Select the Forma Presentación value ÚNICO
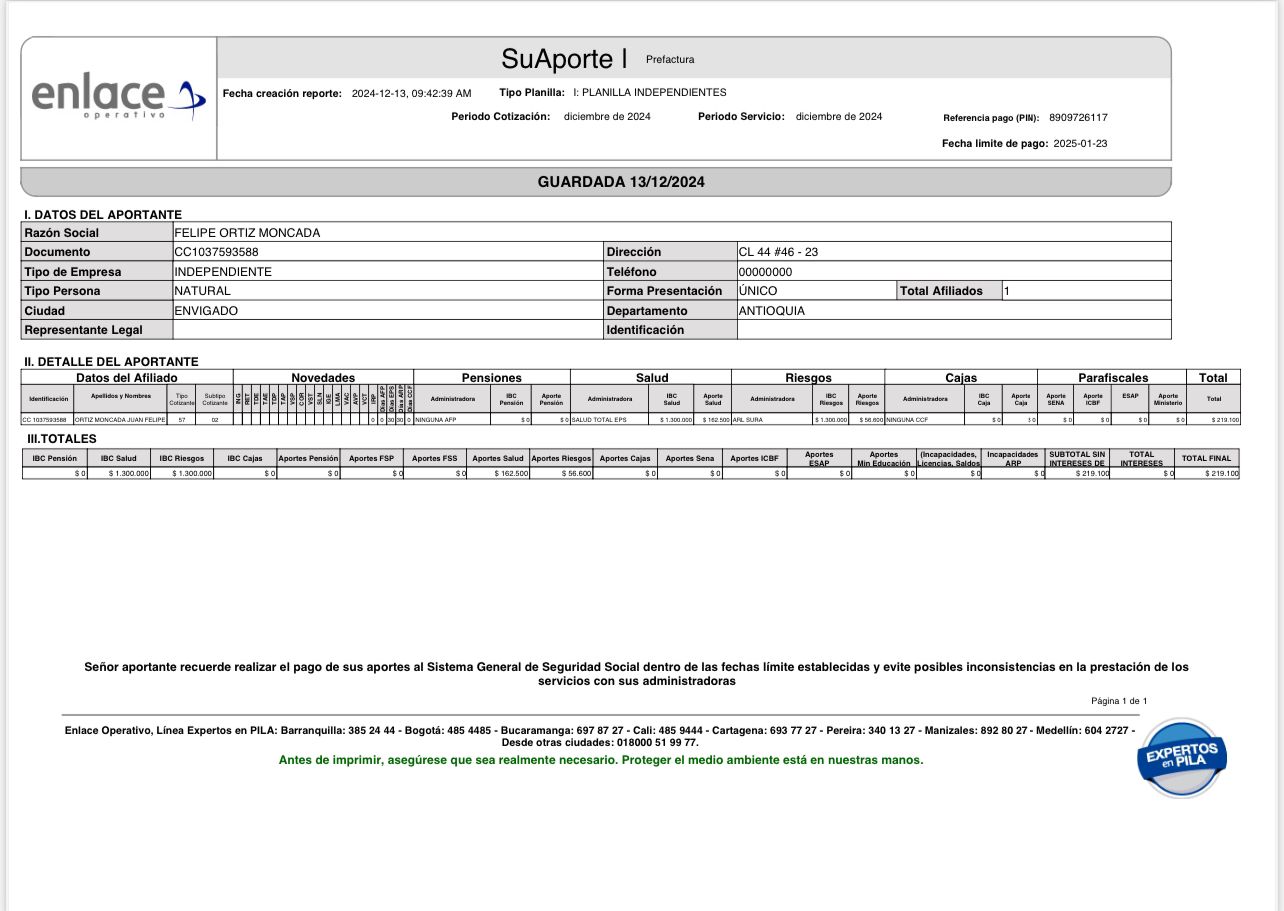This screenshot has height=911, width=1284. click(x=758, y=291)
